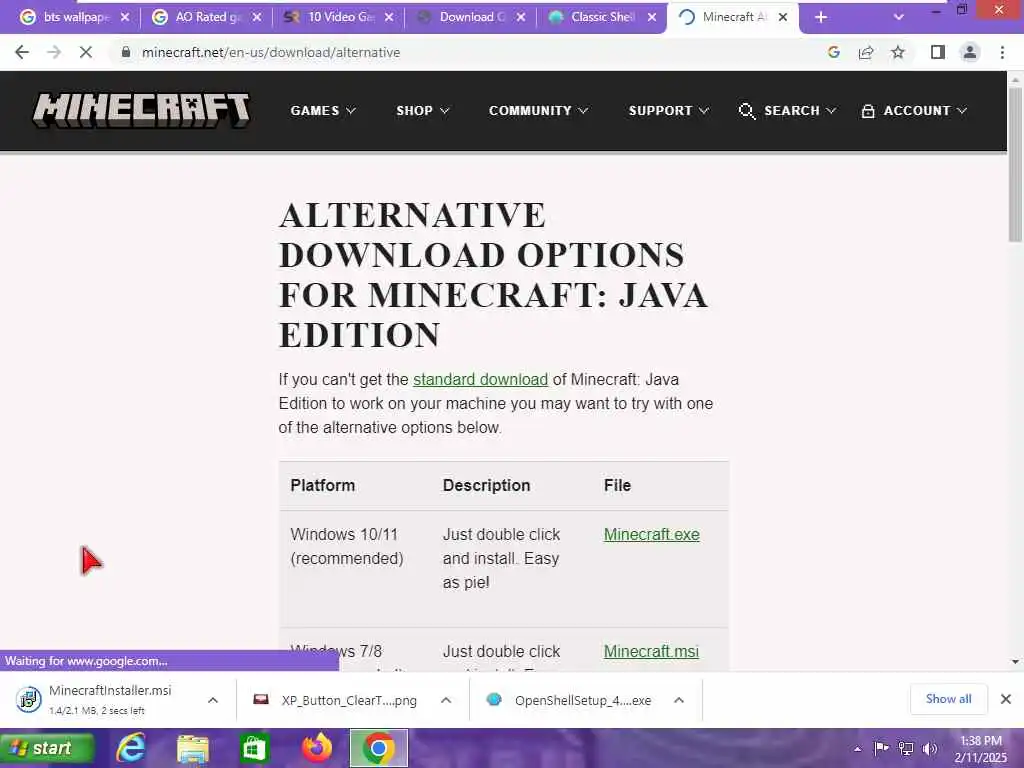This screenshot has height=768, width=1024.
Task: Click the flag notification icon in the tray
Action: click(882, 748)
